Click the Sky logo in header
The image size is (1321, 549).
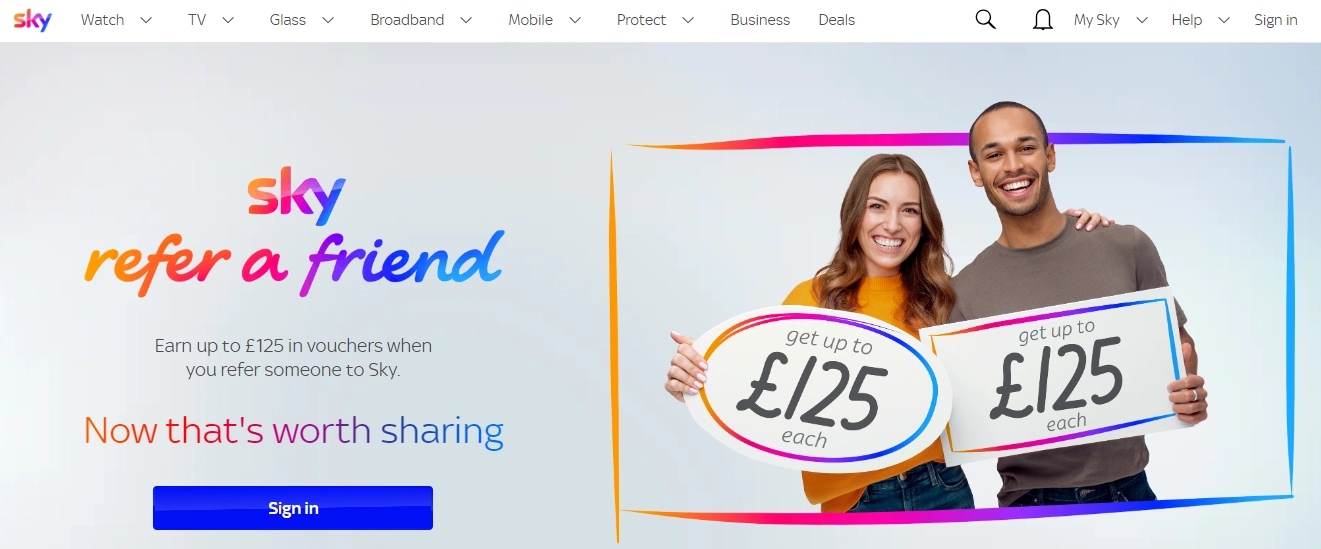32,20
